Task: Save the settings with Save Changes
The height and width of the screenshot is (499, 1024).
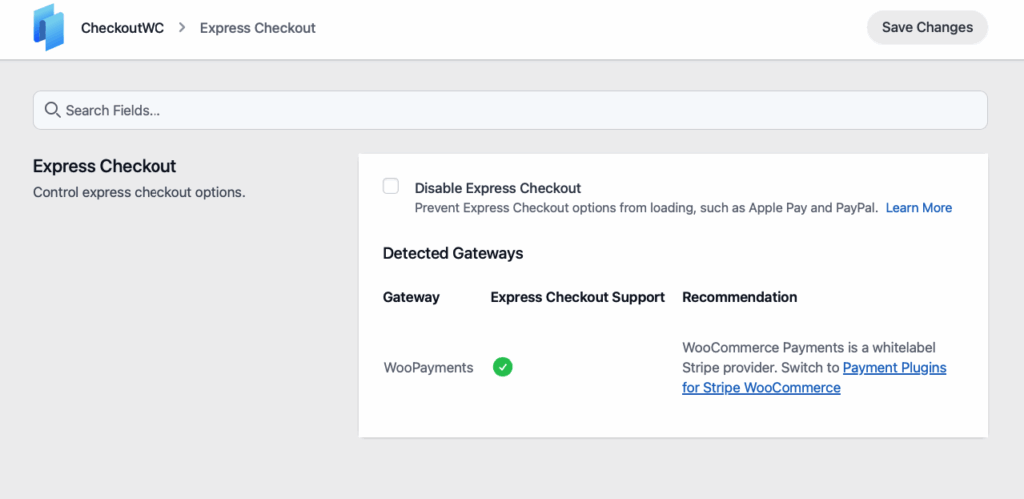Action: [x=927, y=27]
